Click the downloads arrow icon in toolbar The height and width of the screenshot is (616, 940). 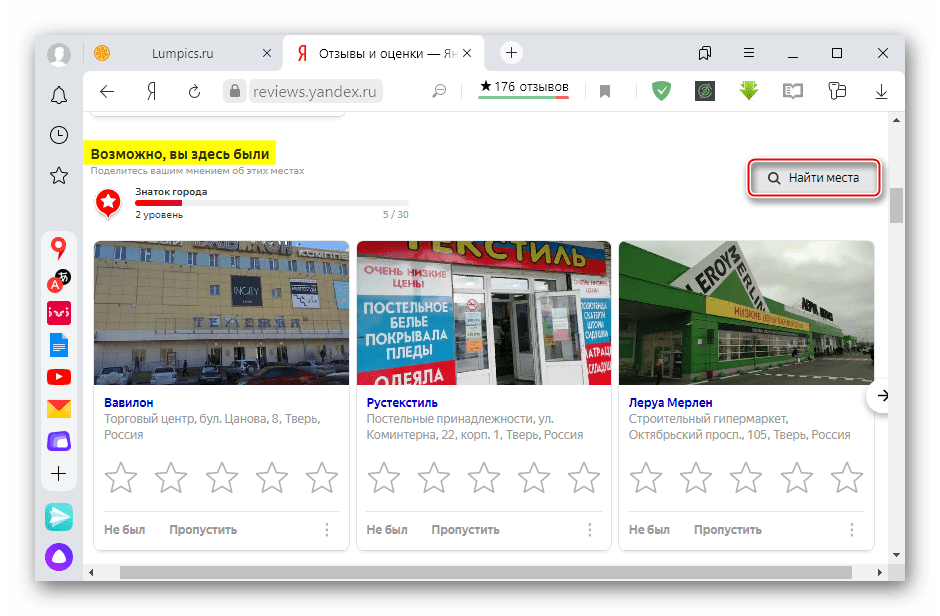tap(881, 91)
